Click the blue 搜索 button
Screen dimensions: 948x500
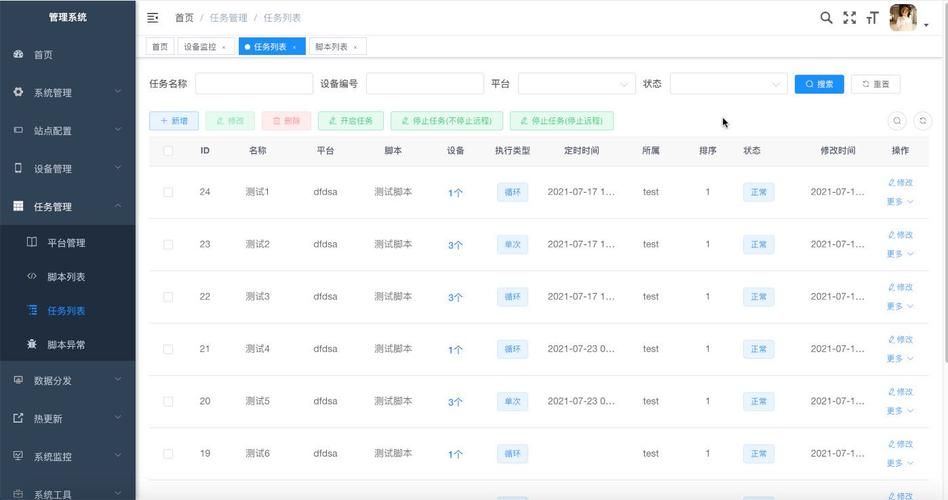tap(819, 84)
